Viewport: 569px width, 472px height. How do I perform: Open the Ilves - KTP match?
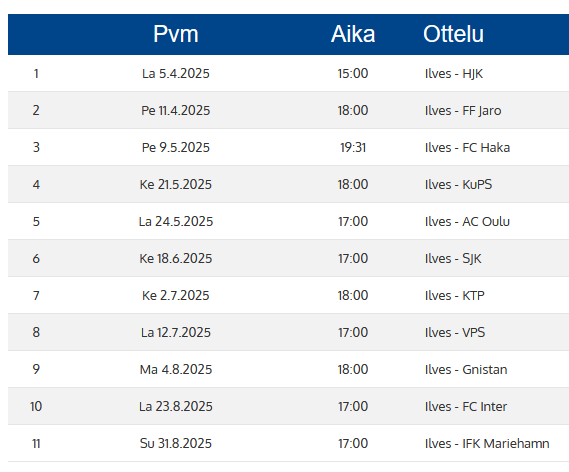[x=454, y=296]
